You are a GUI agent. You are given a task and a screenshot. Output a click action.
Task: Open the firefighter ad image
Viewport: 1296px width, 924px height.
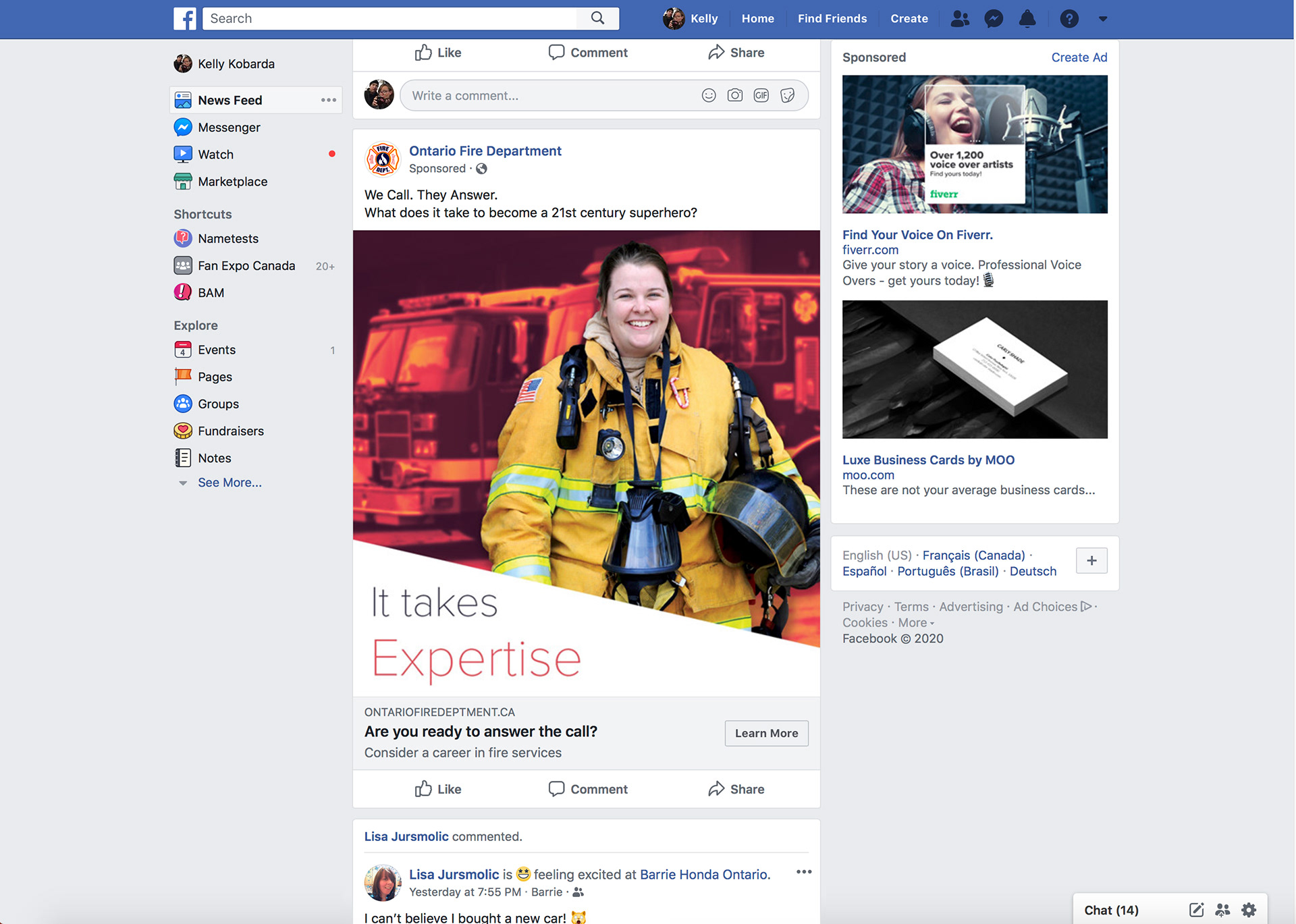586,463
